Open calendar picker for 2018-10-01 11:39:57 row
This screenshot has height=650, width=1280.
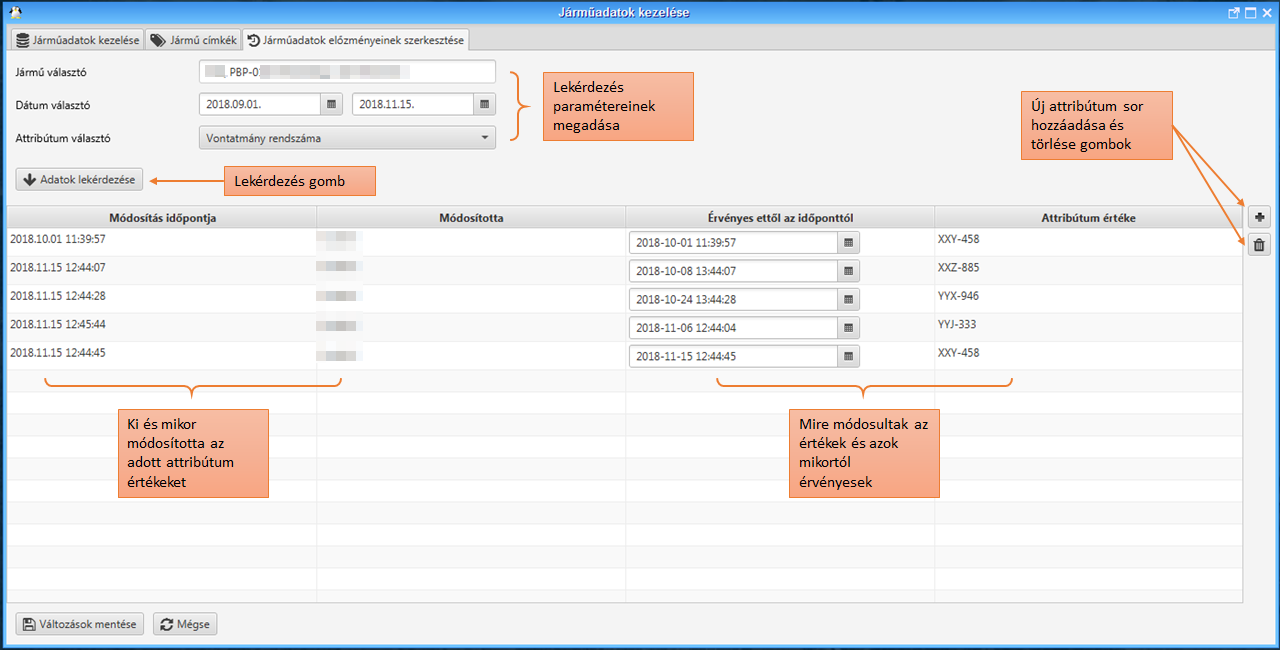pyautogui.click(x=848, y=242)
